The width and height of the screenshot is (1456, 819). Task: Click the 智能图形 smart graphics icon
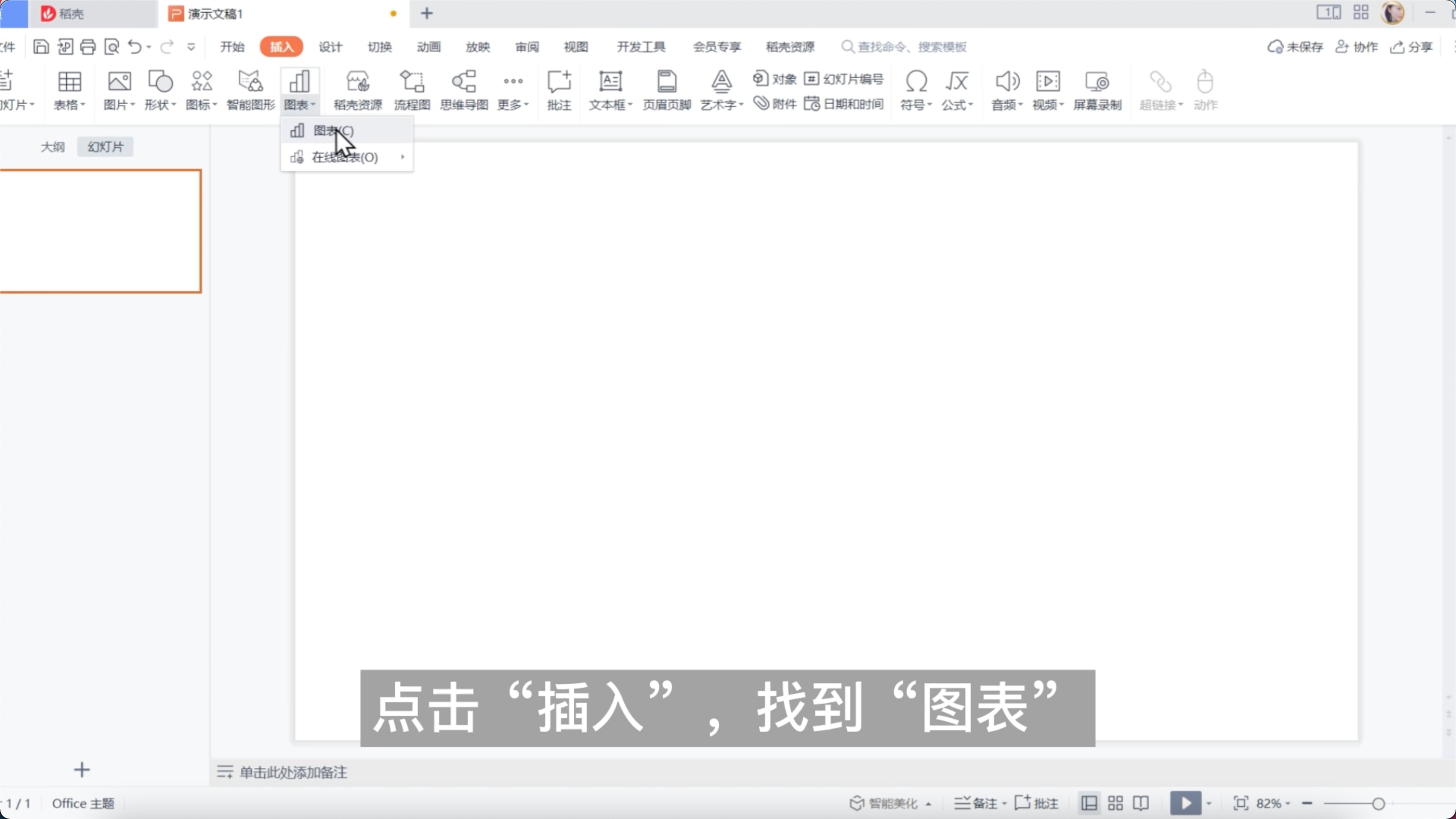pyautogui.click(x=250, y=90)
